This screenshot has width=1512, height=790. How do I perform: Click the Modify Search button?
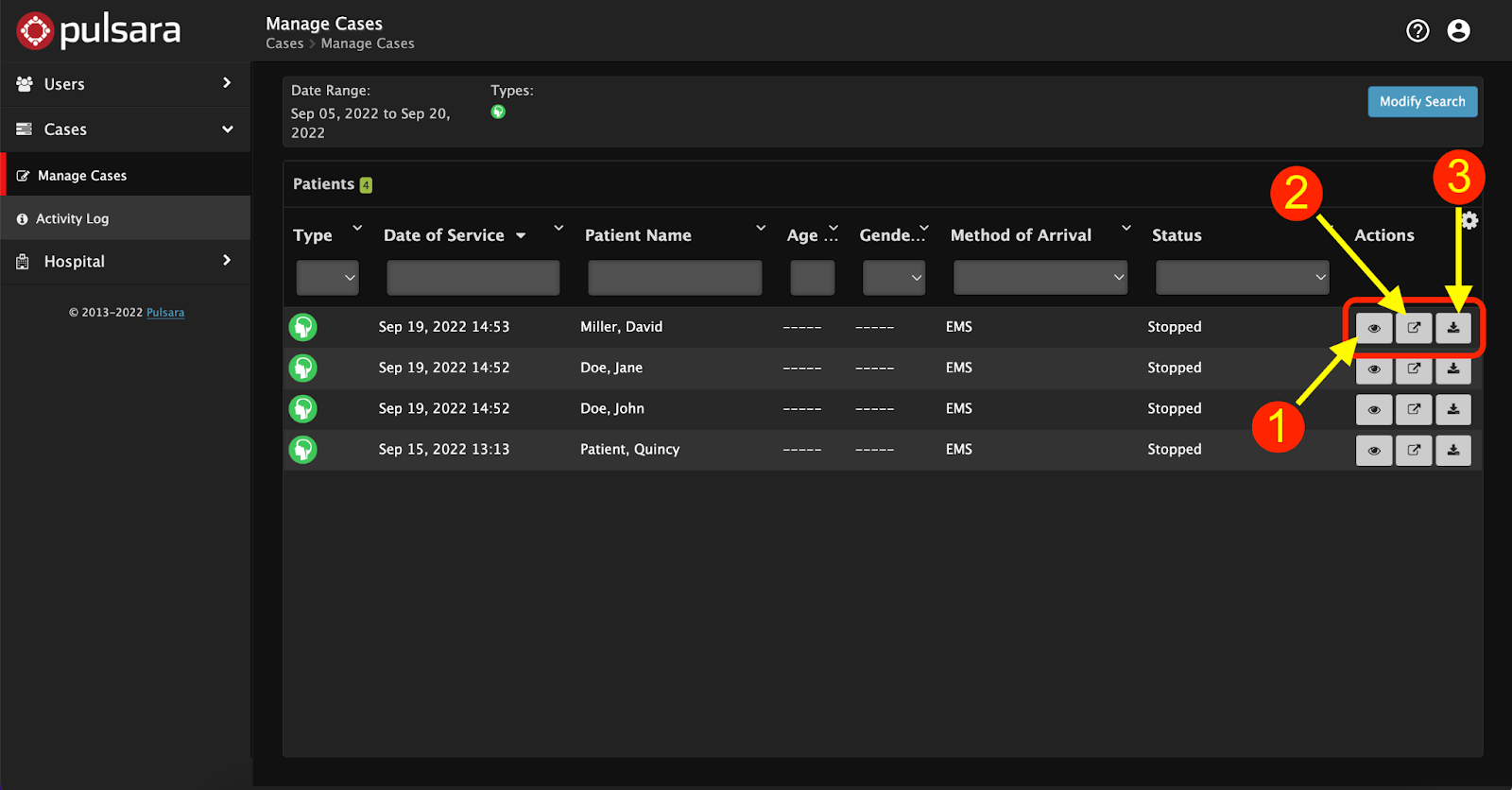[1422, 102]
